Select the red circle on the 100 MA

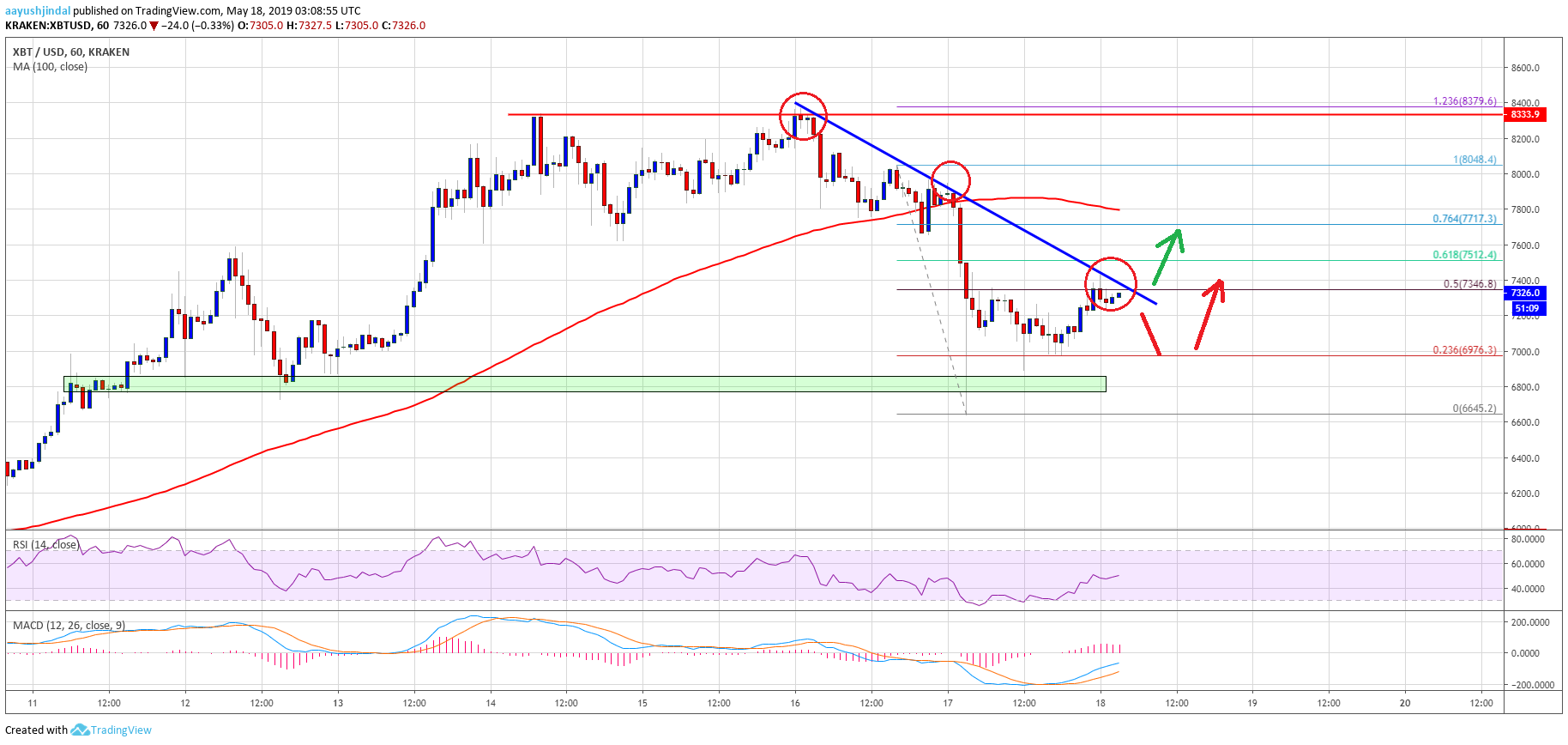[x=950, y=182]
